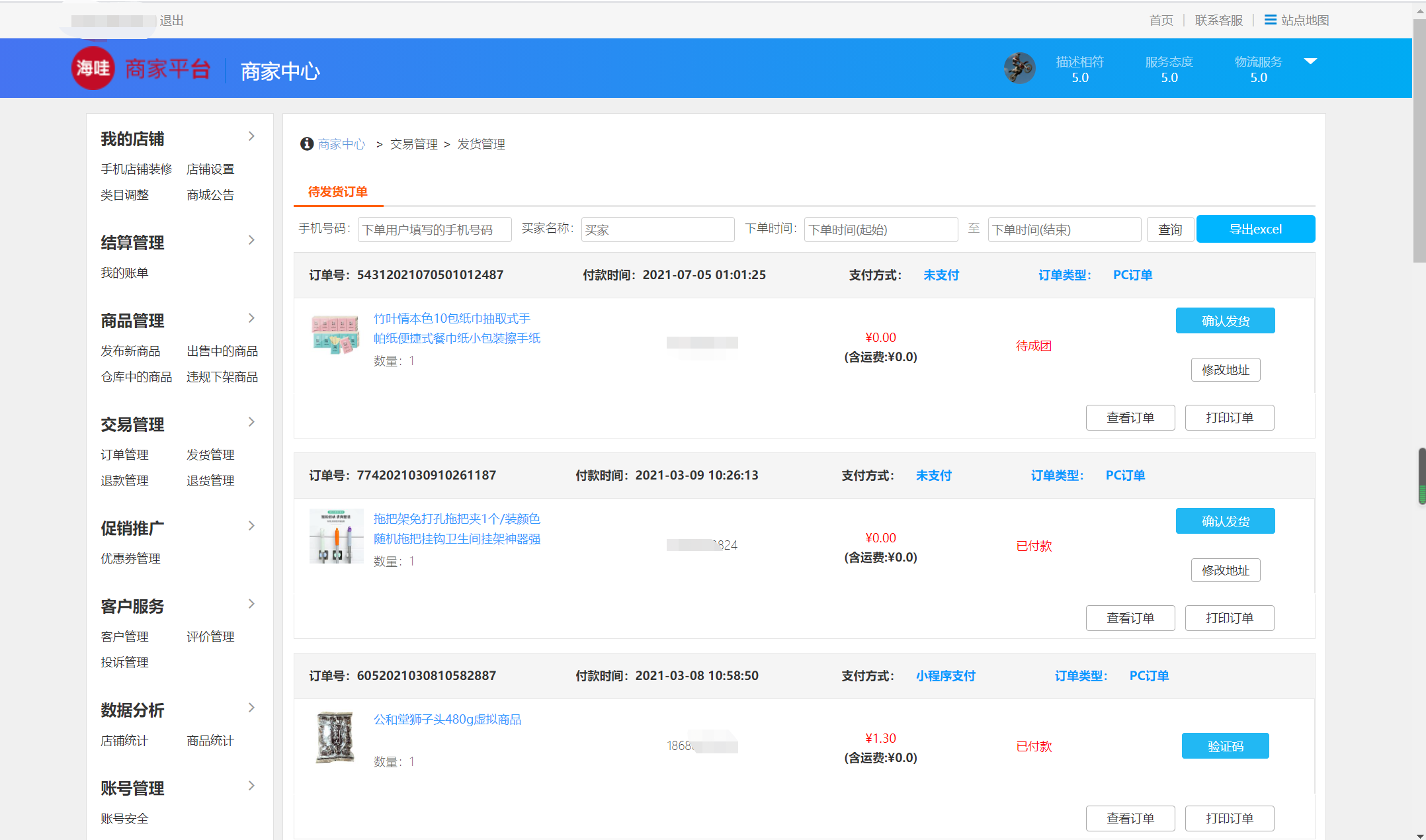Click the 海哇 red logo icon
The width and height of the screenshot is (1426, 840).
(x=93, y=68)
